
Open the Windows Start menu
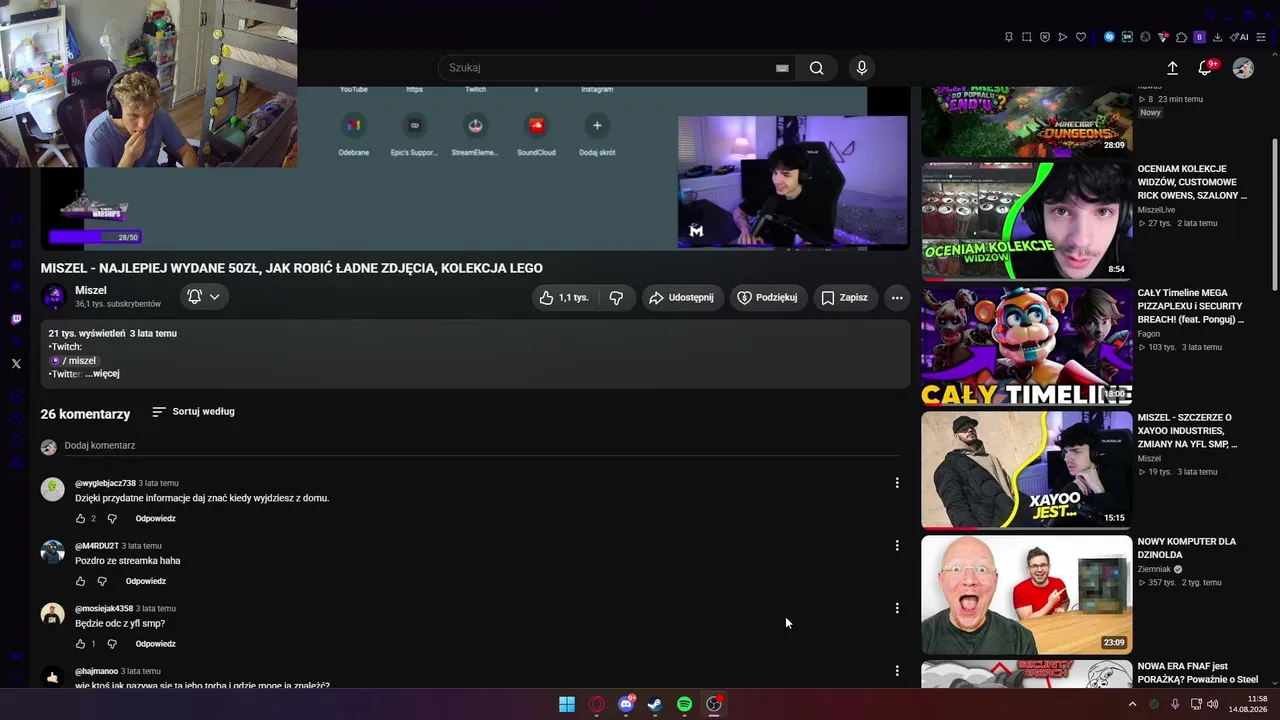[x=567, y=704]
